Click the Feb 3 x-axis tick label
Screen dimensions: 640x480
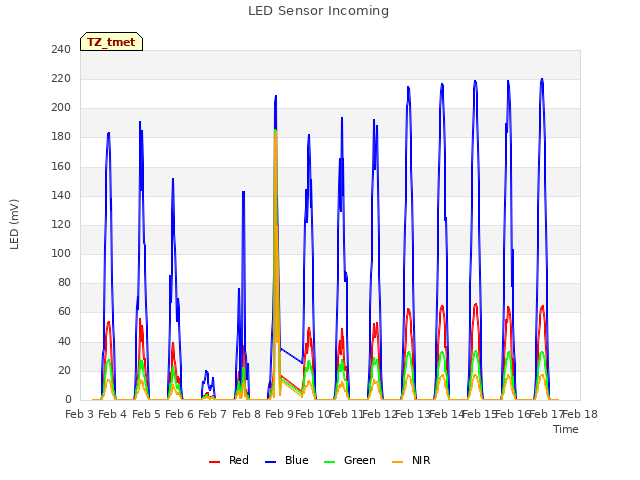tap(80, 414)
